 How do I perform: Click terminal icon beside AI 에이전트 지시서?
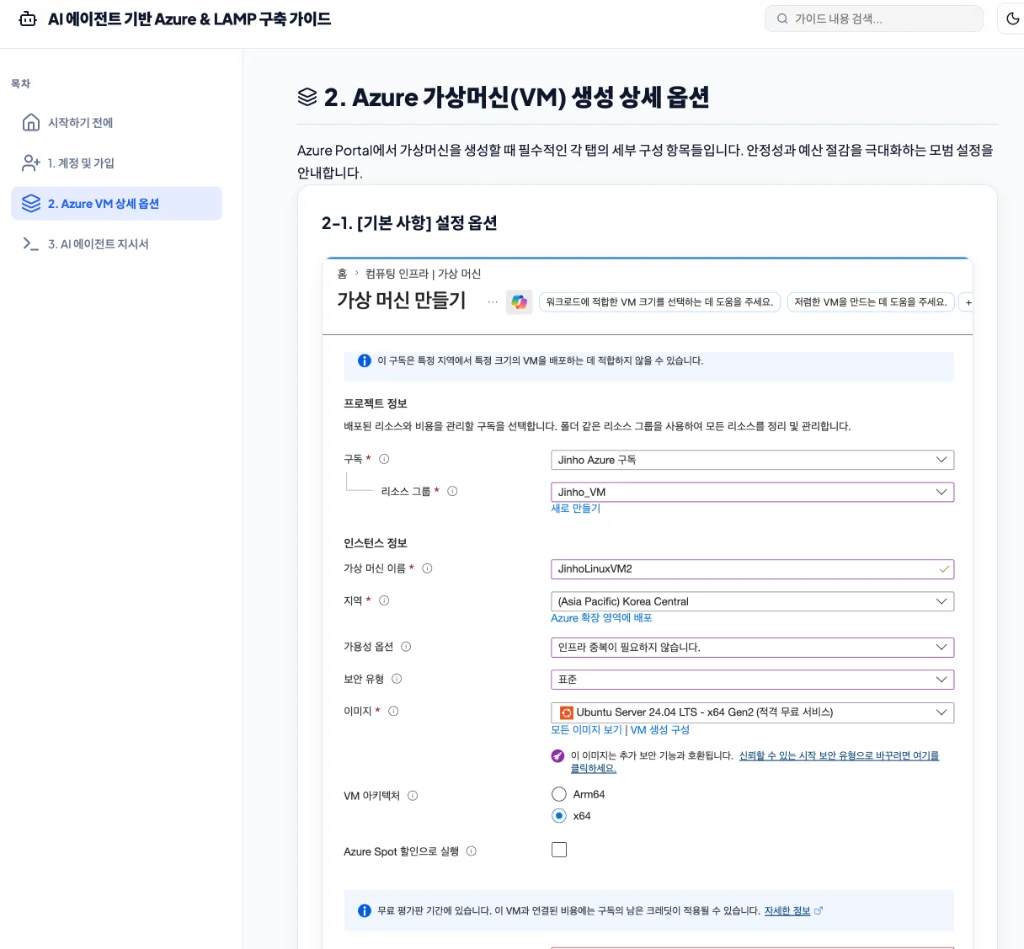(31, 244)
